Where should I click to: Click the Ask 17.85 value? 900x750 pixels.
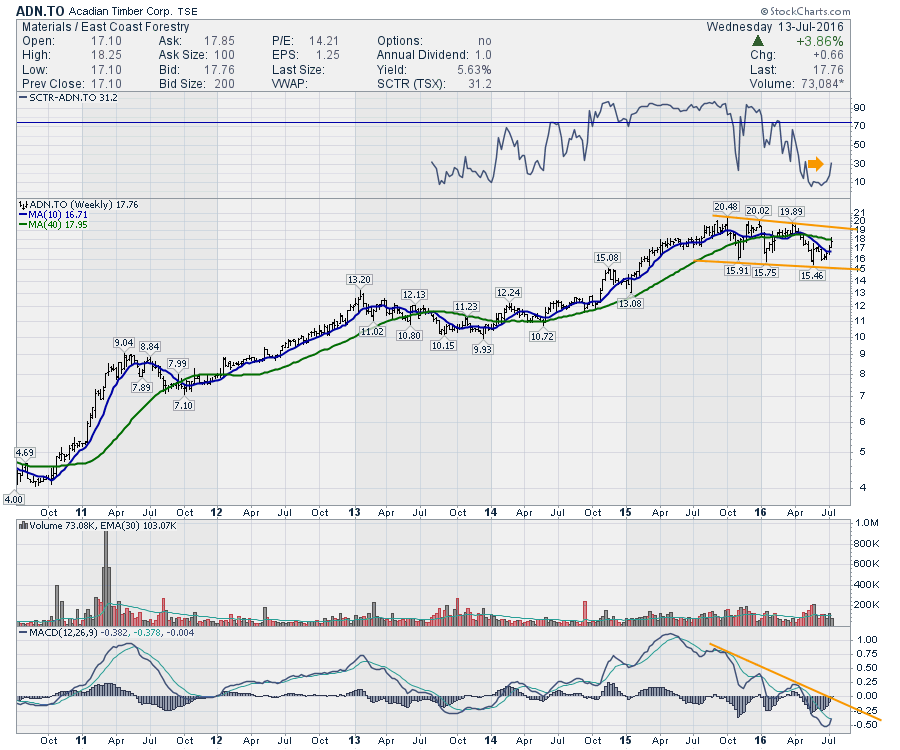click(219, 41)
